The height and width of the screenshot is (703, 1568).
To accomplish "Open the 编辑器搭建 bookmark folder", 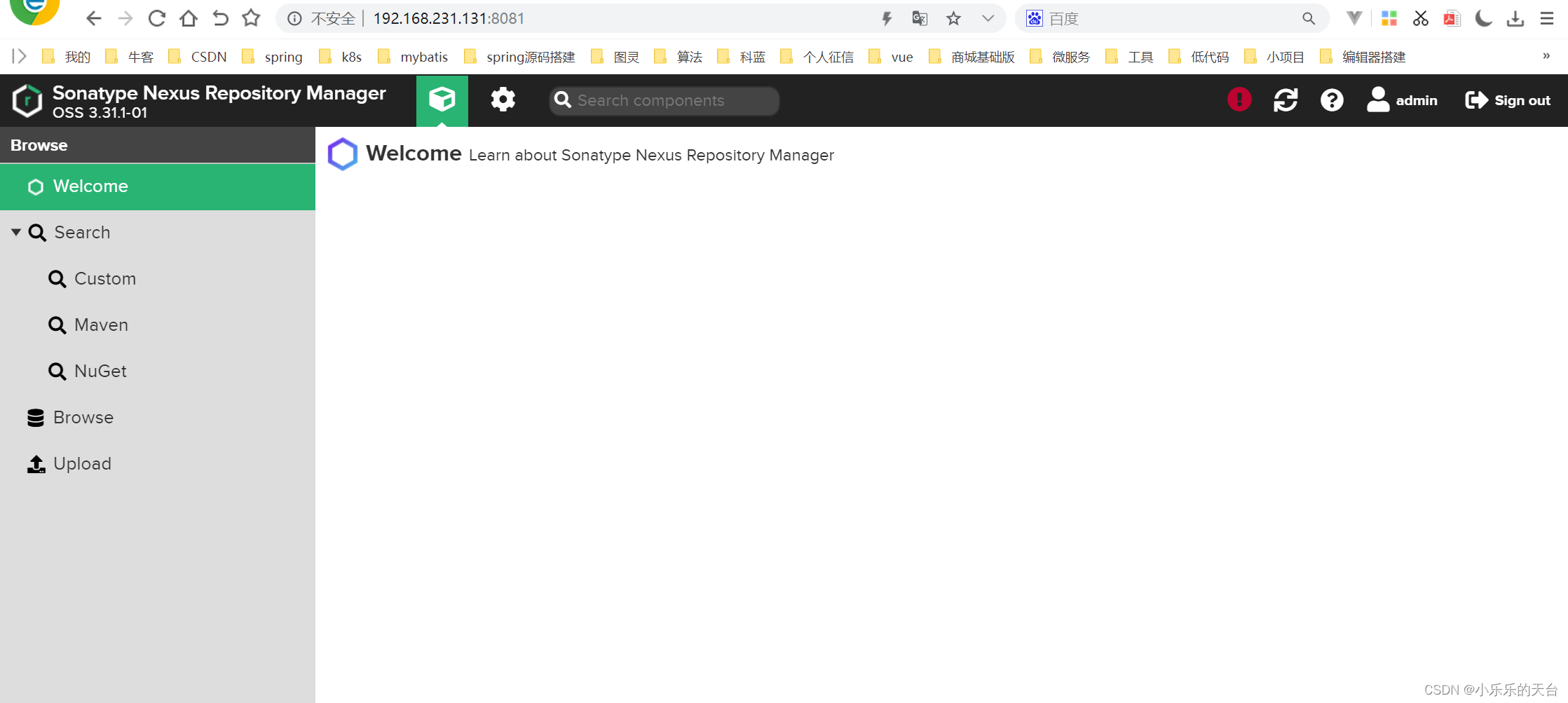I will click(1363, 57).
